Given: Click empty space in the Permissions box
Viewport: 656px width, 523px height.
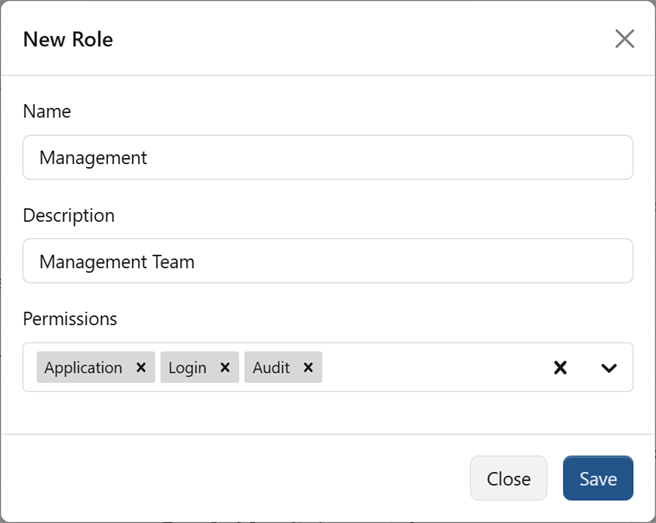Looking at the screenshot, I should tap(430, 368).
